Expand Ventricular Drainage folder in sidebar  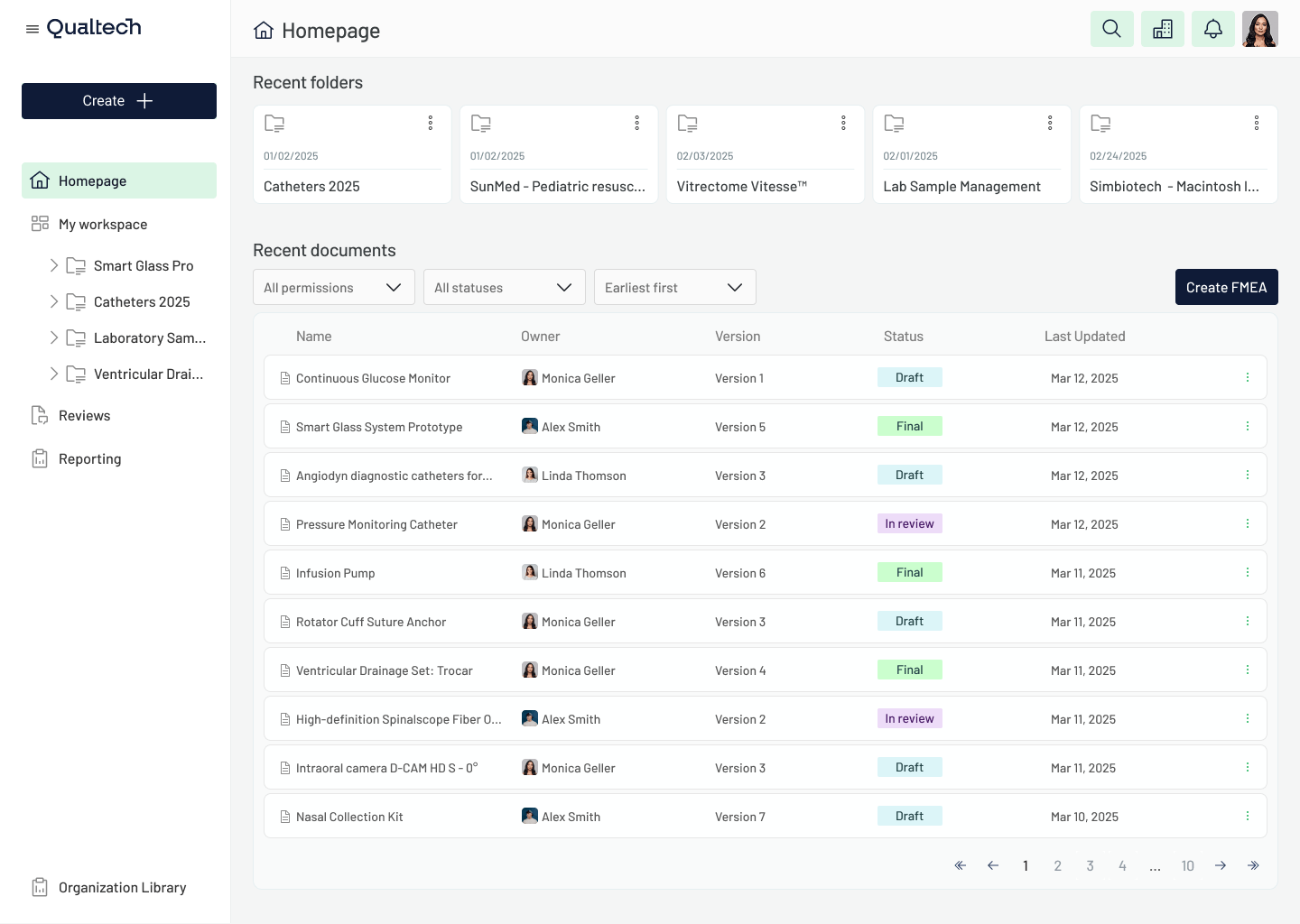point(54,374)
